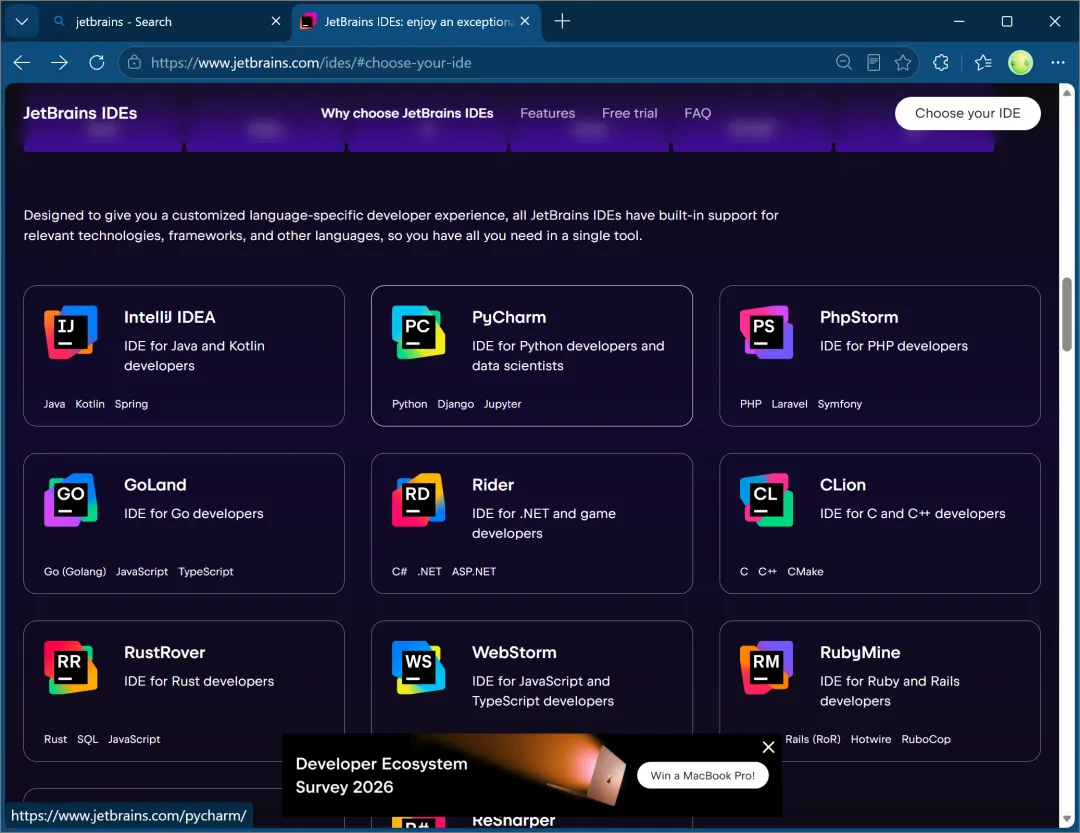
Task: Open browser settings and more menu
Action: (1058, 63)
